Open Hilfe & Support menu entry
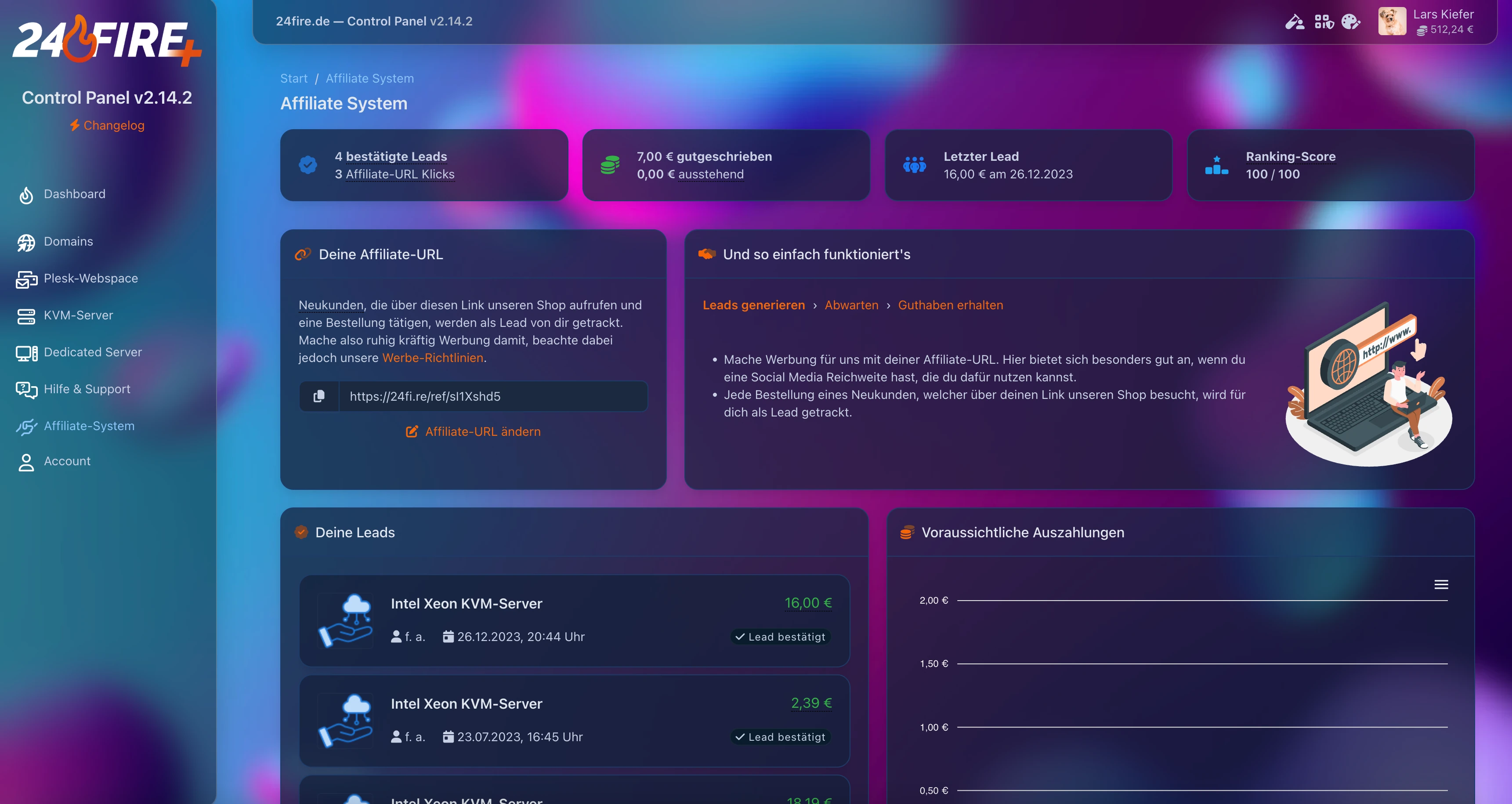1512x804 pixels. point(87,389)
